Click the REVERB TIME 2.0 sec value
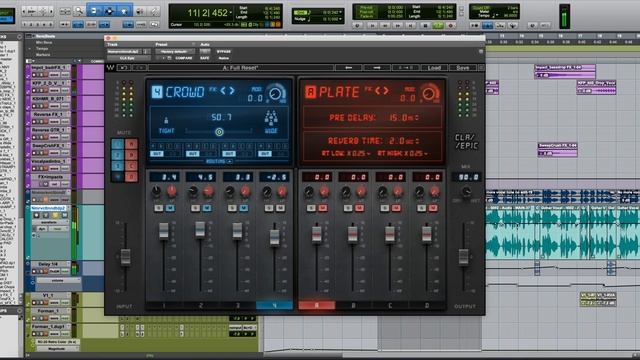This screenshot has height=360, width=640. click(403, 141)
